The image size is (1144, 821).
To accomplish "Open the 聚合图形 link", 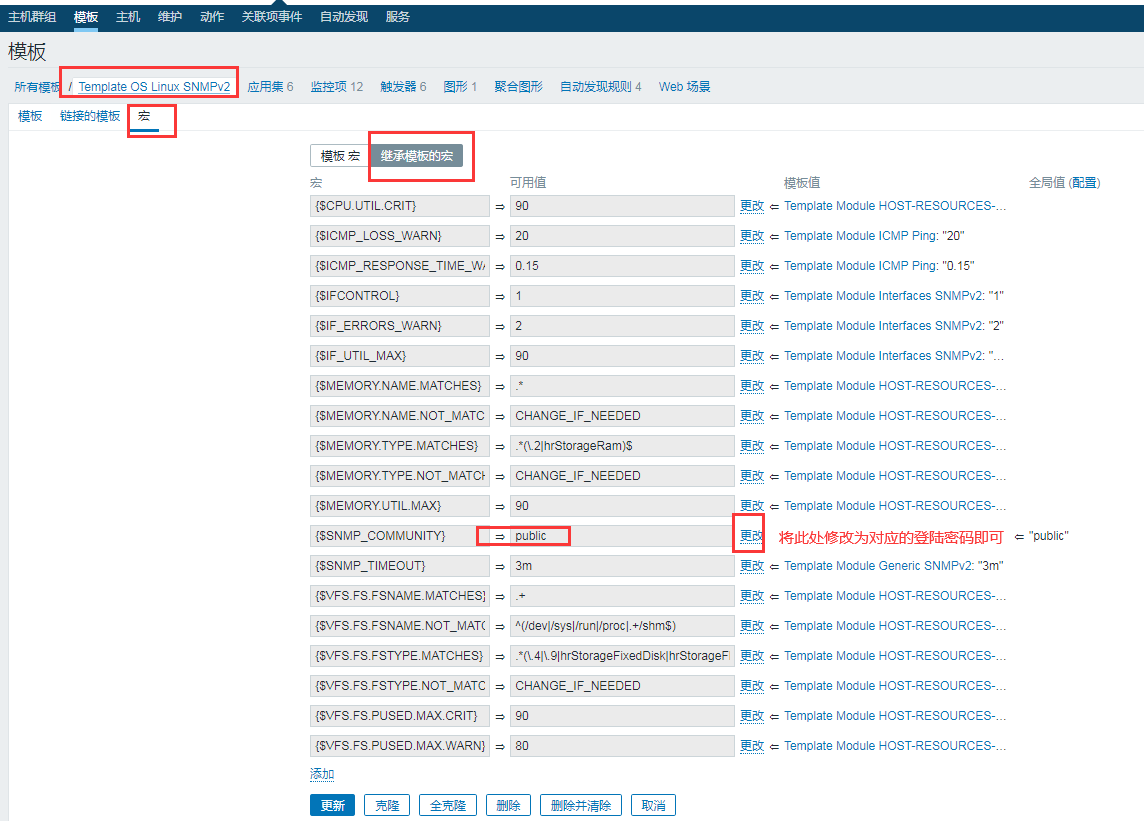I will pos(518,87).
